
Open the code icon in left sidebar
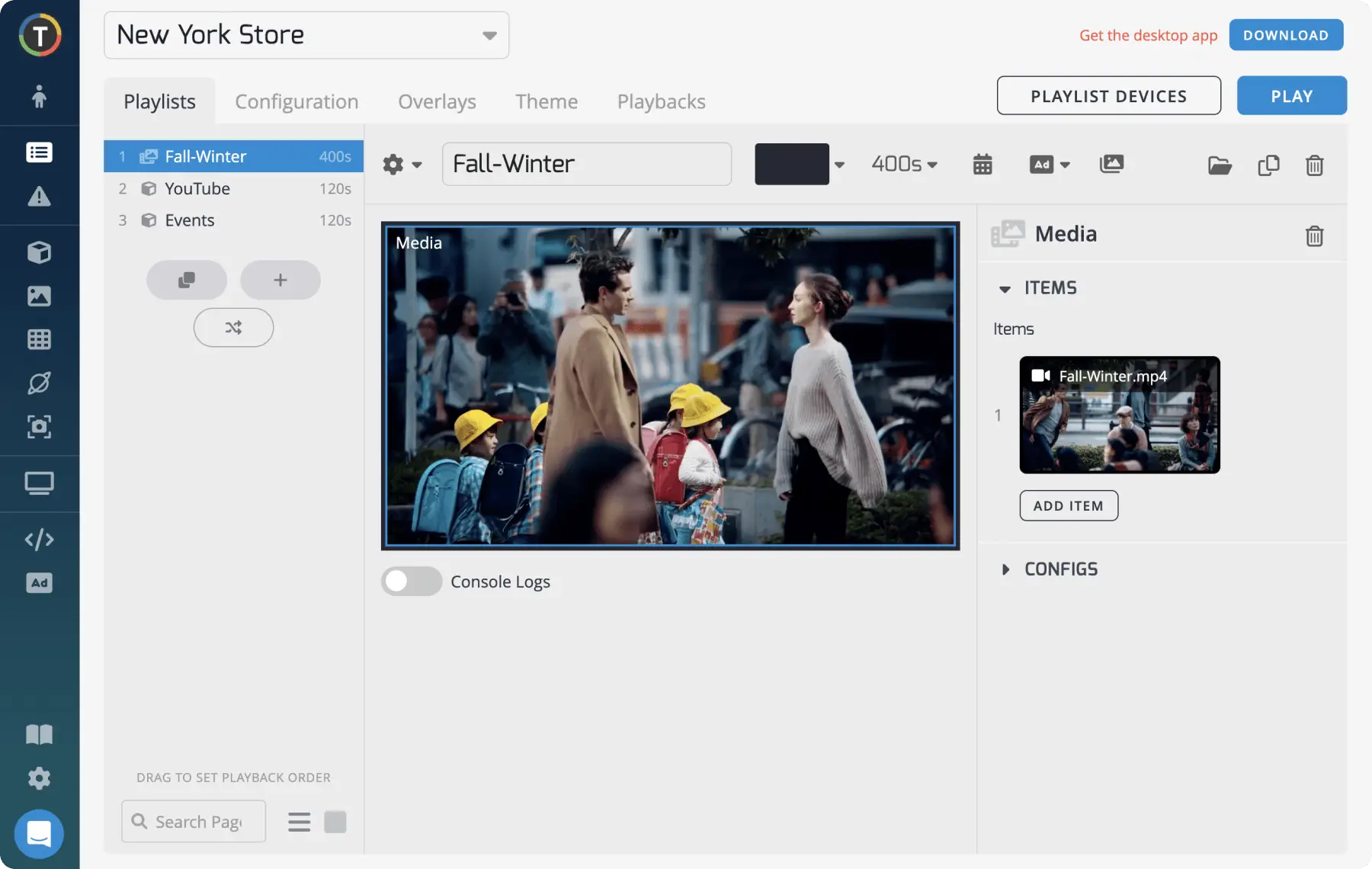39,540
